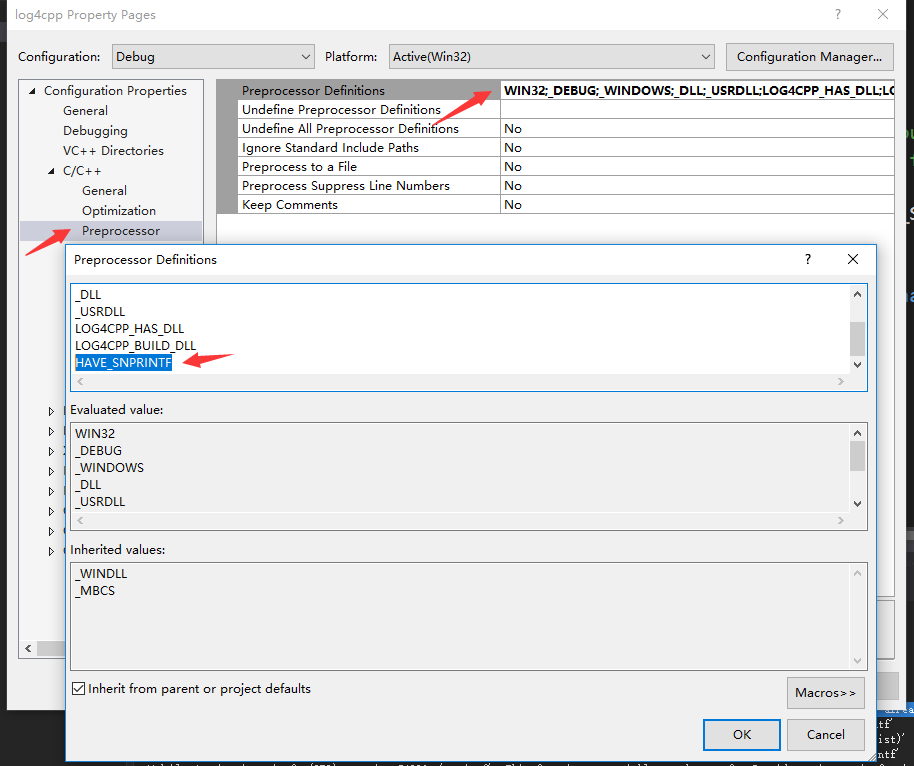Viewport: 914px width, 766px height.
Task: Collapse the C/C++ tree node
Action: 51,171
